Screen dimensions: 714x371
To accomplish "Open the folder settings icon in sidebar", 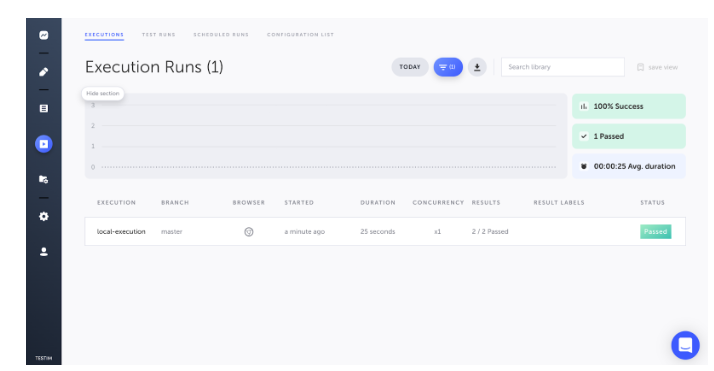I will 44,179.
